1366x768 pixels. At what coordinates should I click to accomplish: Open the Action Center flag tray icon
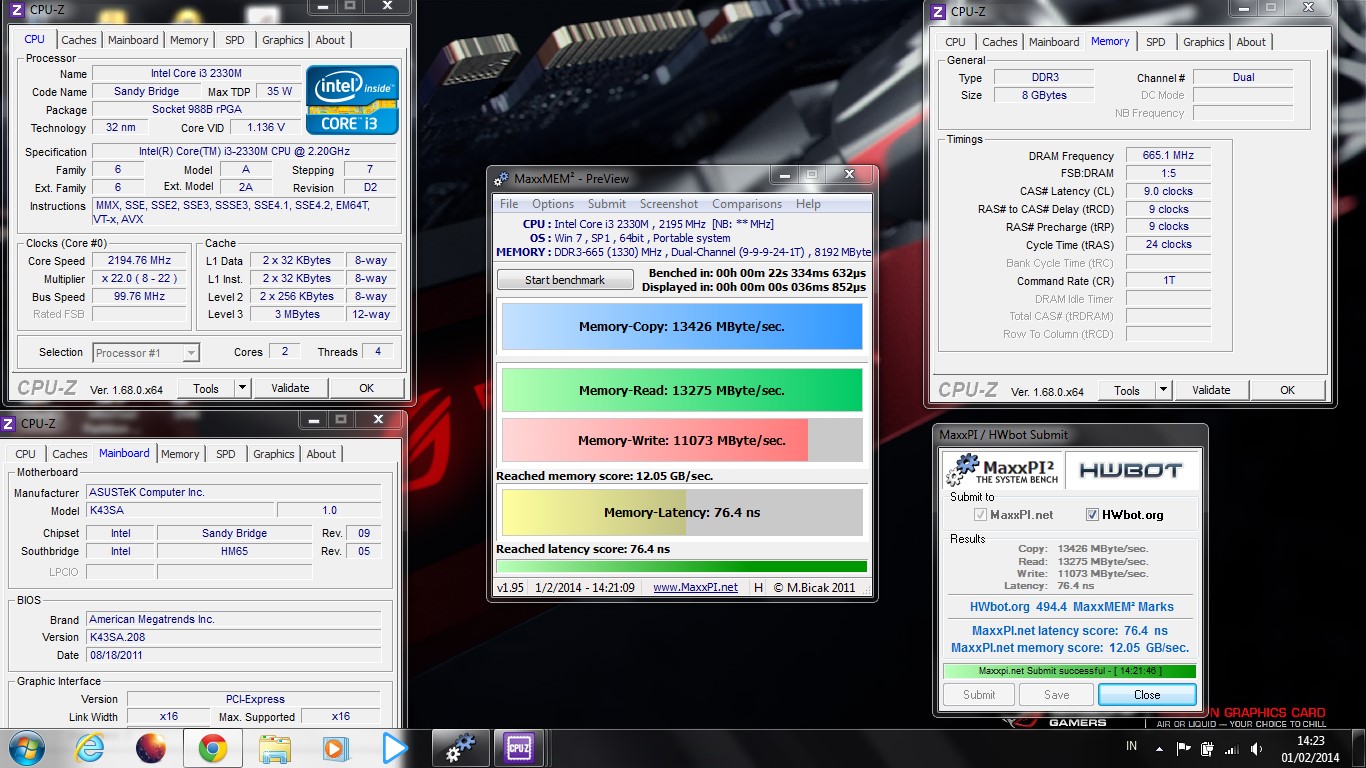tap(1183, 748)
